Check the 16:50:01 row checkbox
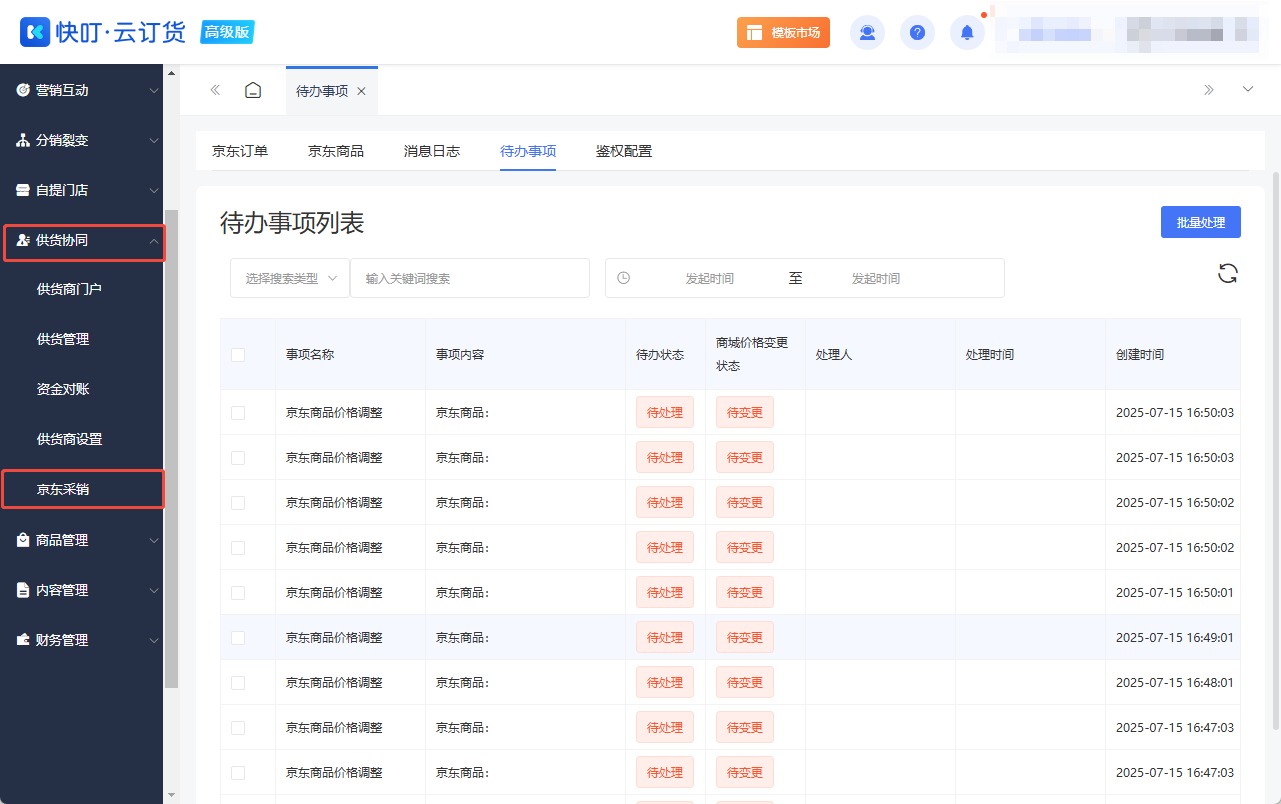 point(238,592)
